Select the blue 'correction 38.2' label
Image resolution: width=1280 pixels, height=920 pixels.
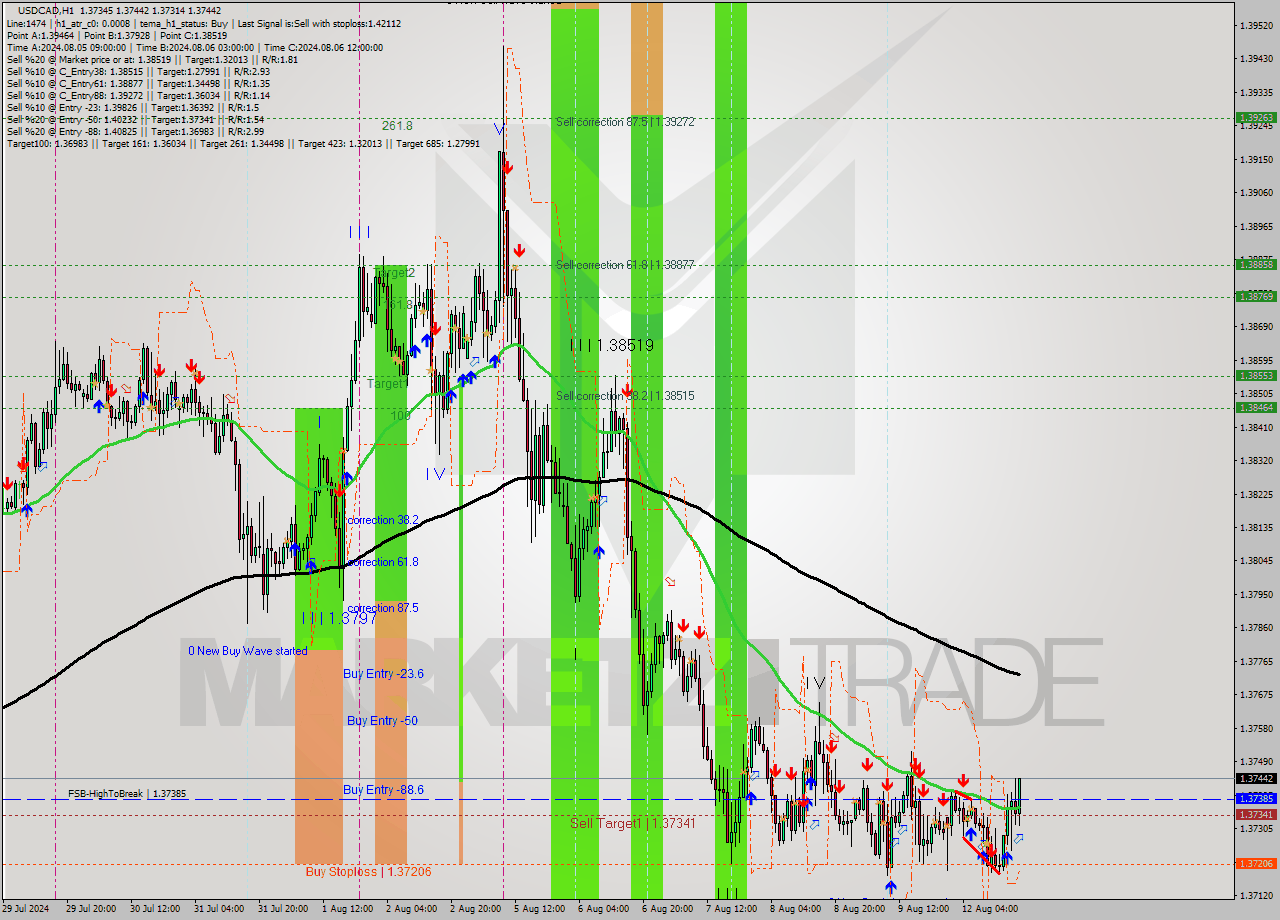point(383,520)
